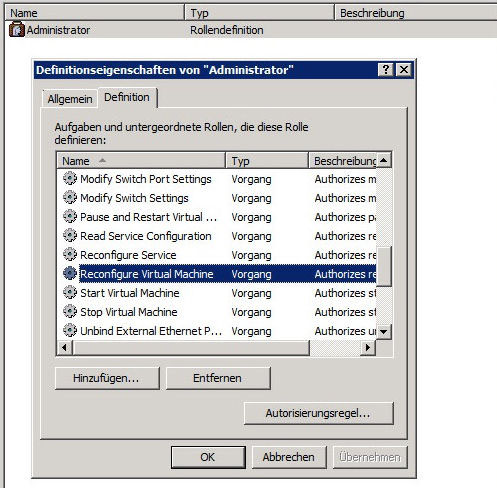Click the gear icon of Reconfigure Virtual Machine
Viewport: 497px width, 488px height.
[70, 273]
